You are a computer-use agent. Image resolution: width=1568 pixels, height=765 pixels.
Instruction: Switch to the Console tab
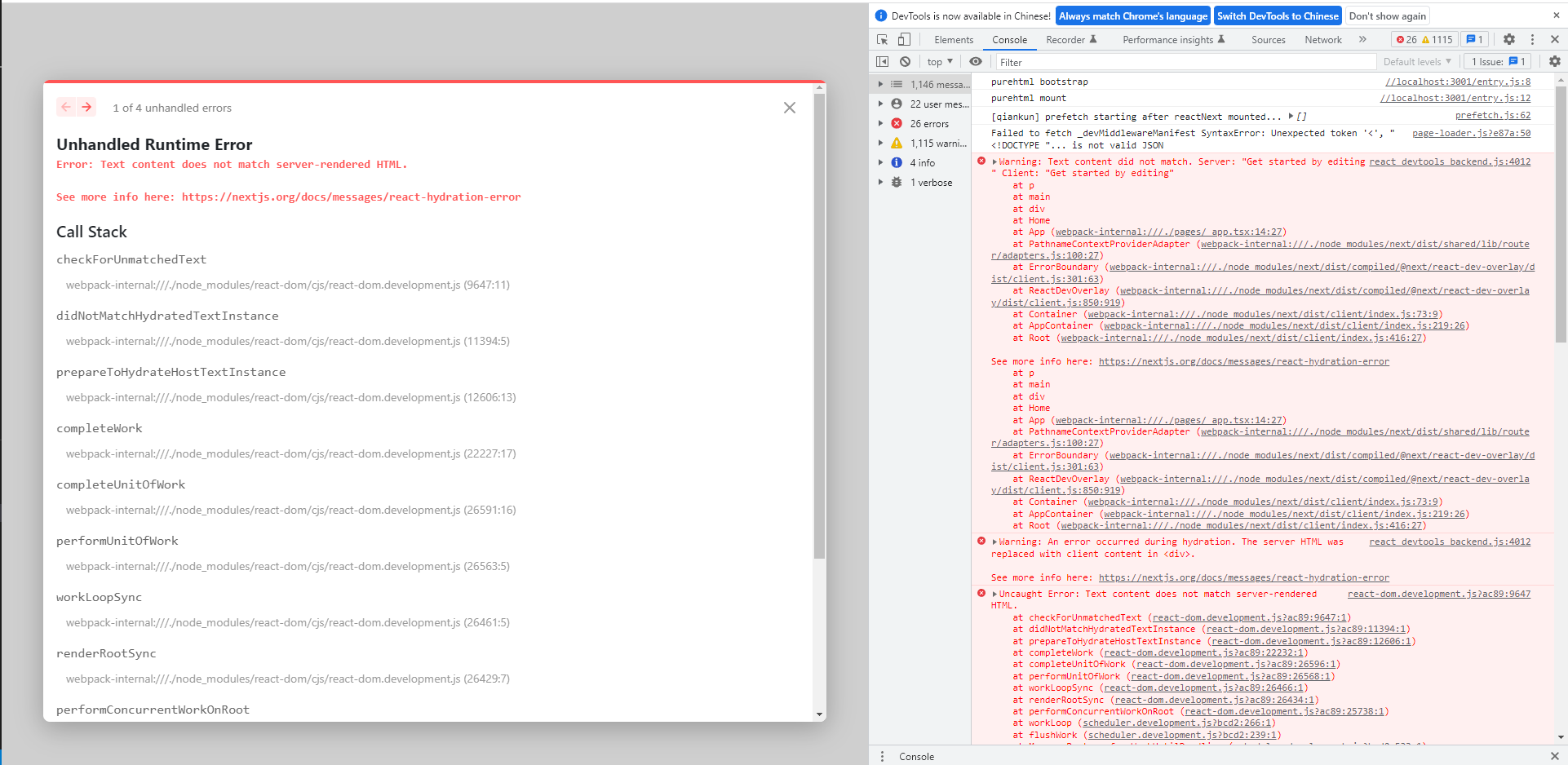pos(1009,39)
